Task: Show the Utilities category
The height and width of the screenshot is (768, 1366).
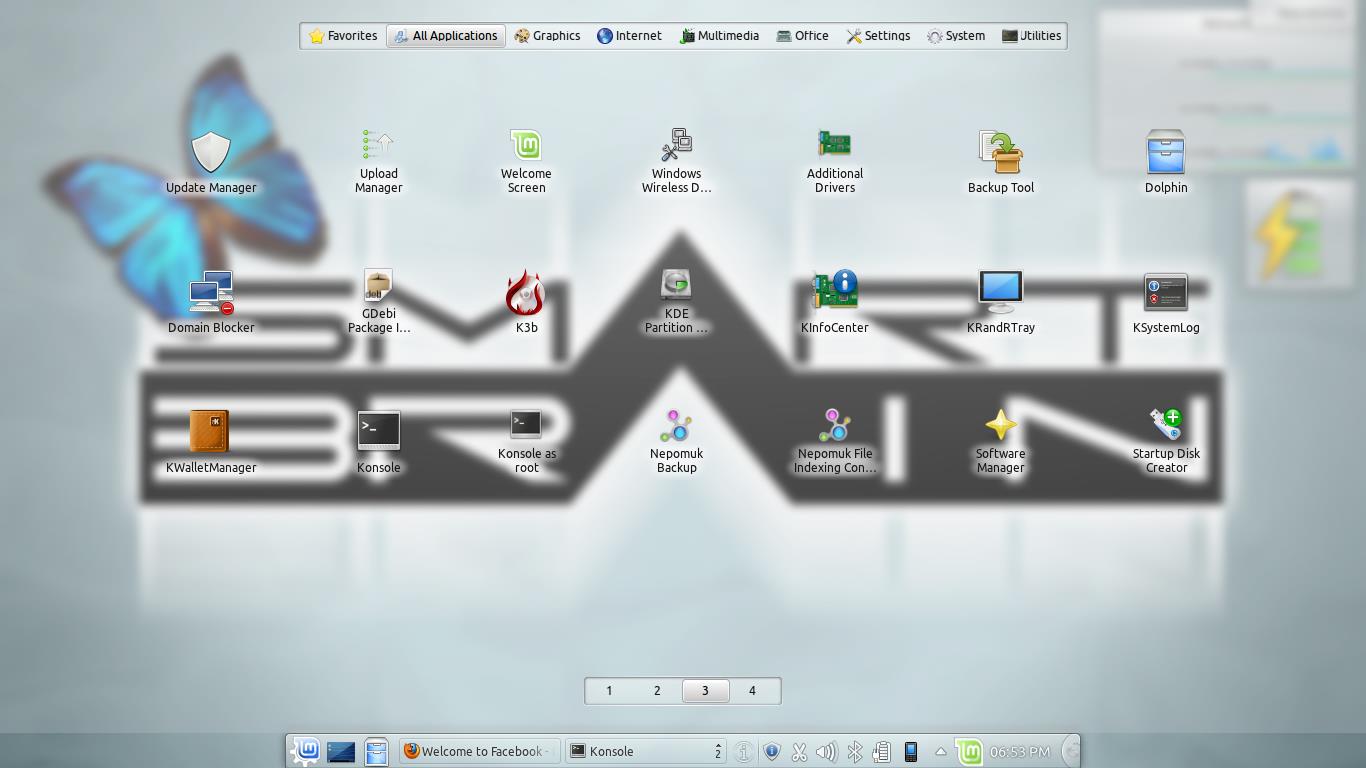Action: coord(1031,36)
